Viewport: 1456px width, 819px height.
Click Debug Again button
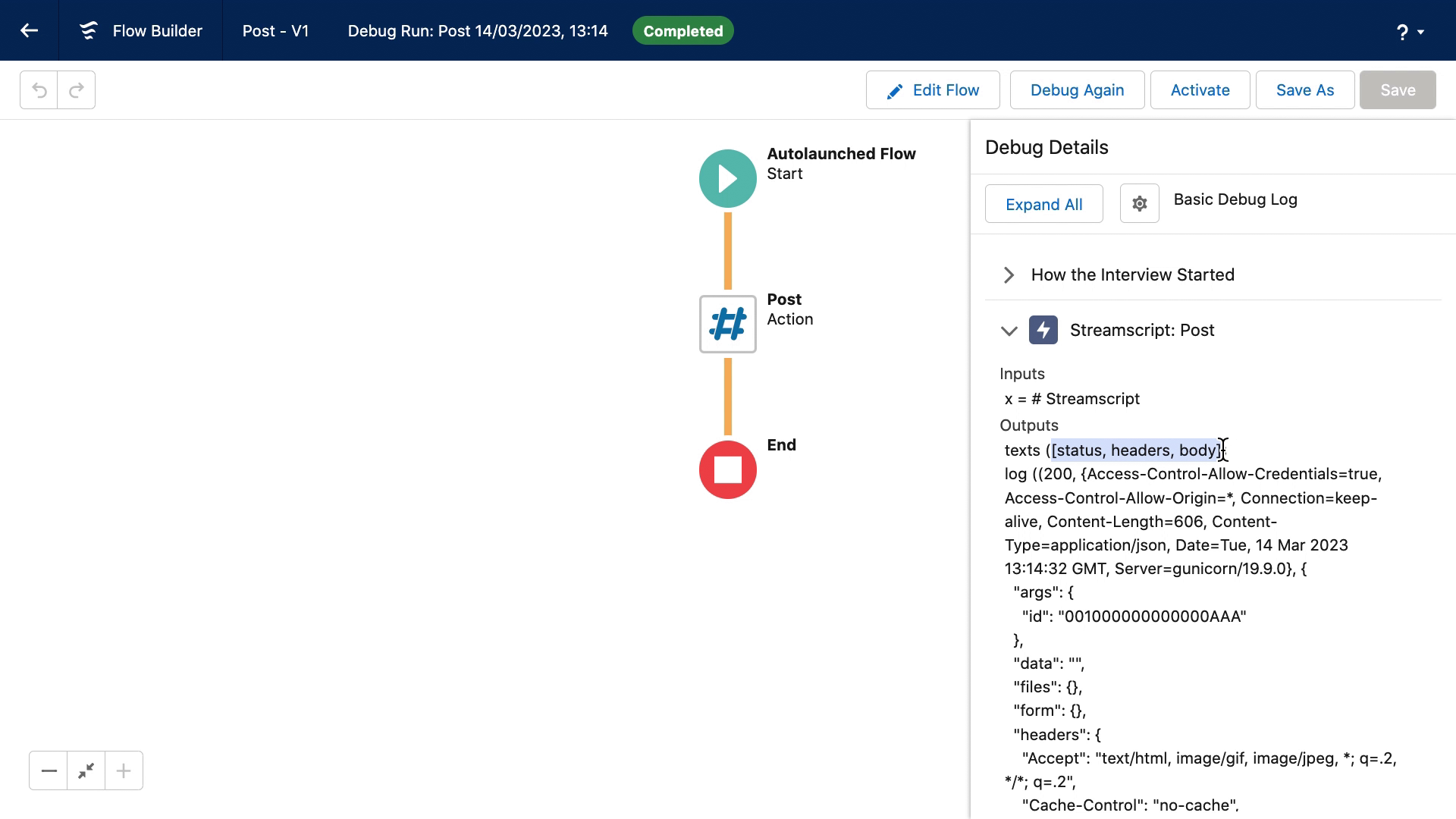1077,90
